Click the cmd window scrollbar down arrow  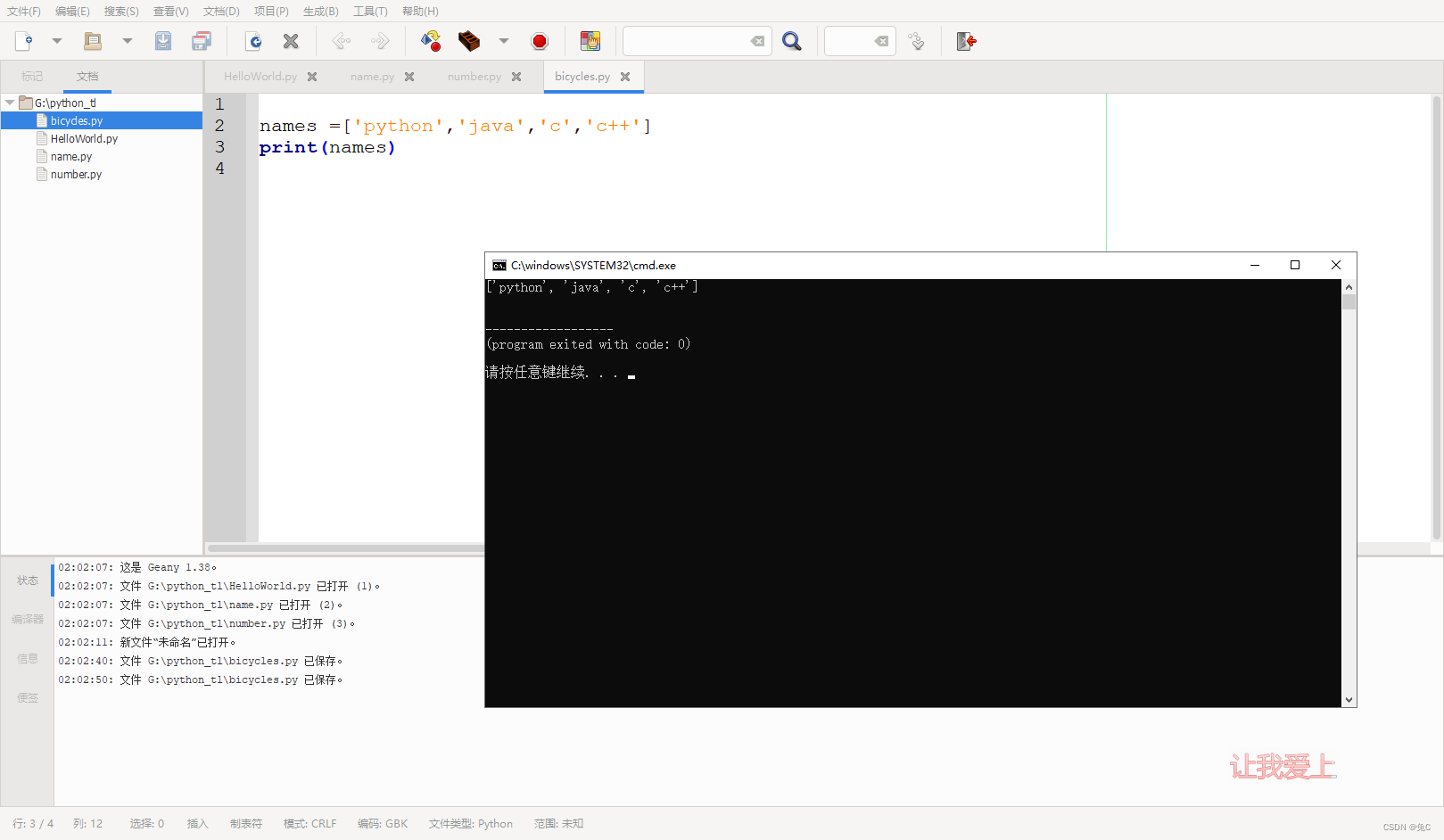[x=1349, y=700]
